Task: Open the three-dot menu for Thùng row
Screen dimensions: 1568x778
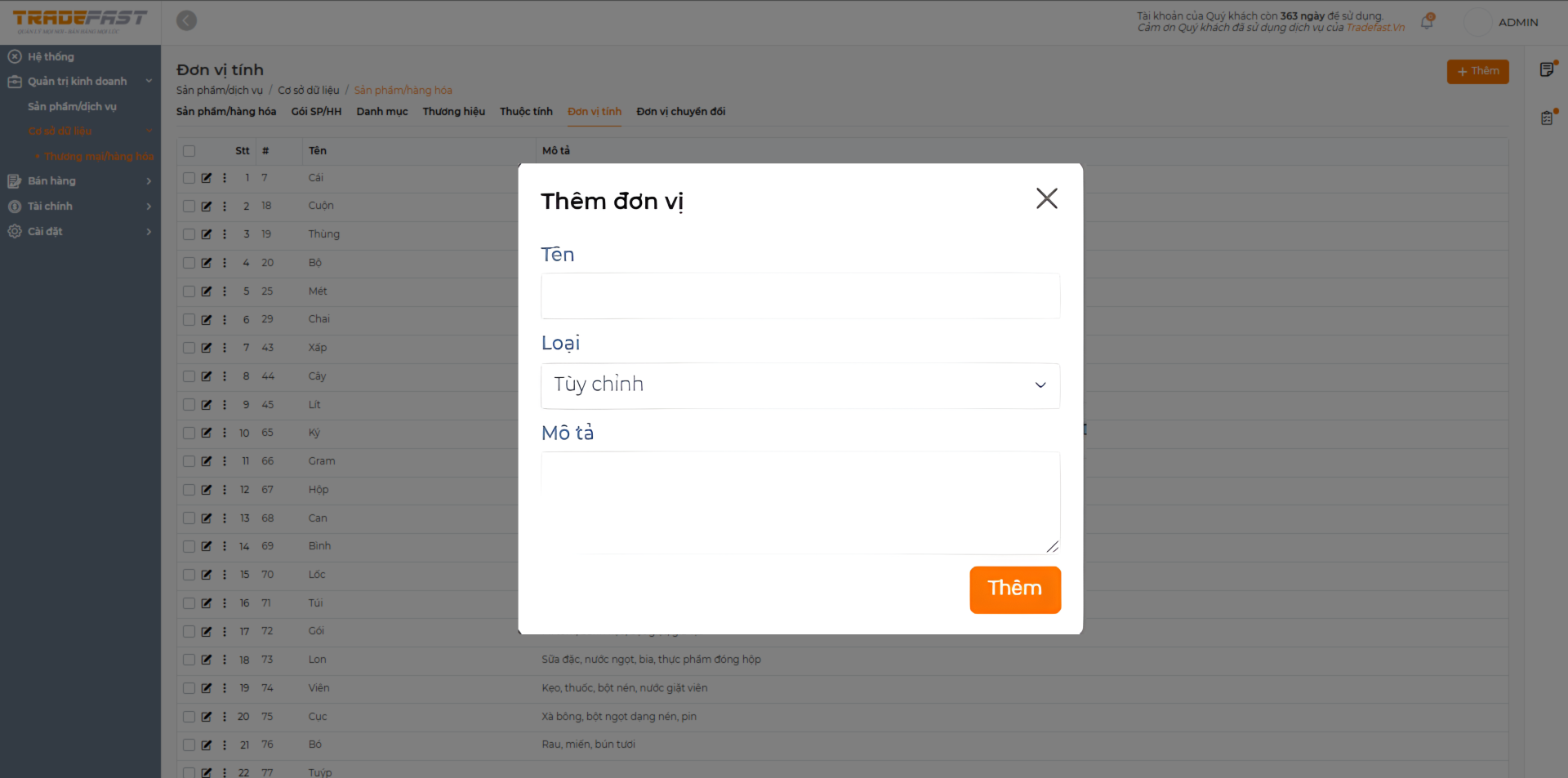Action: pos(225,234)
